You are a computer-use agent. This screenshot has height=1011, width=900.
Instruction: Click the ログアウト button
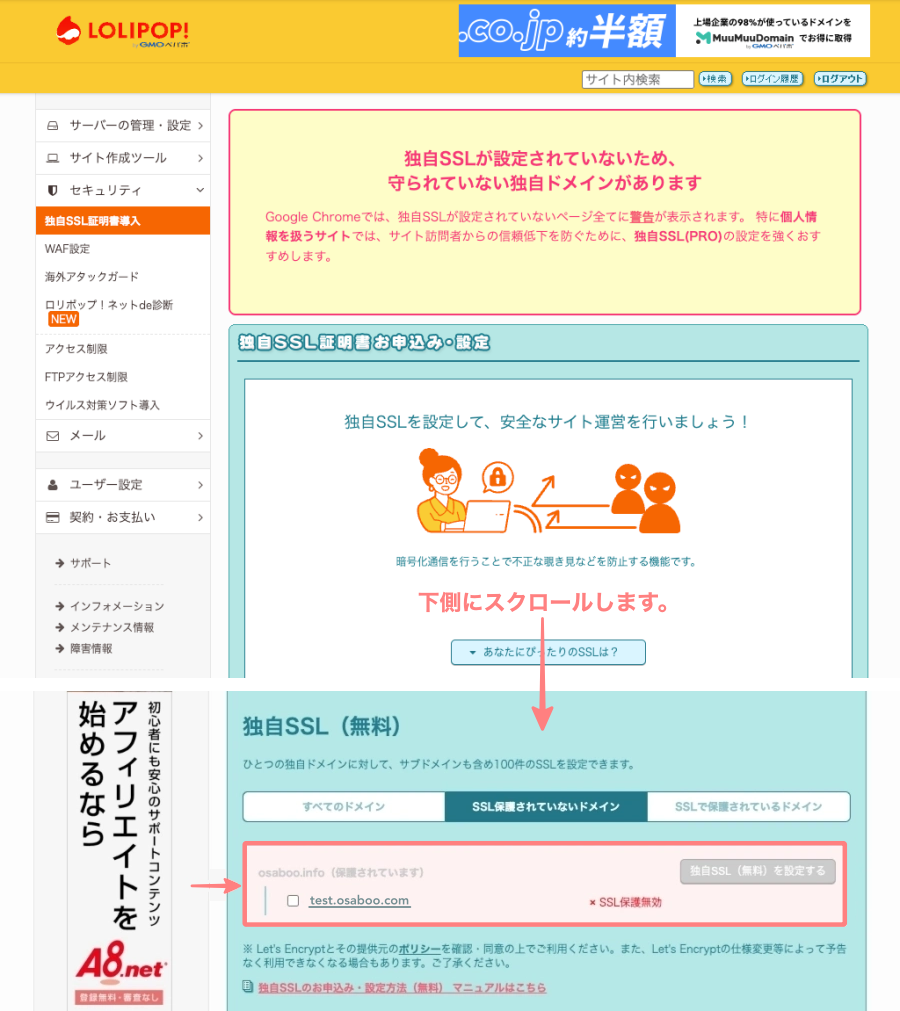pyautogui.click(x=840, y=79)
